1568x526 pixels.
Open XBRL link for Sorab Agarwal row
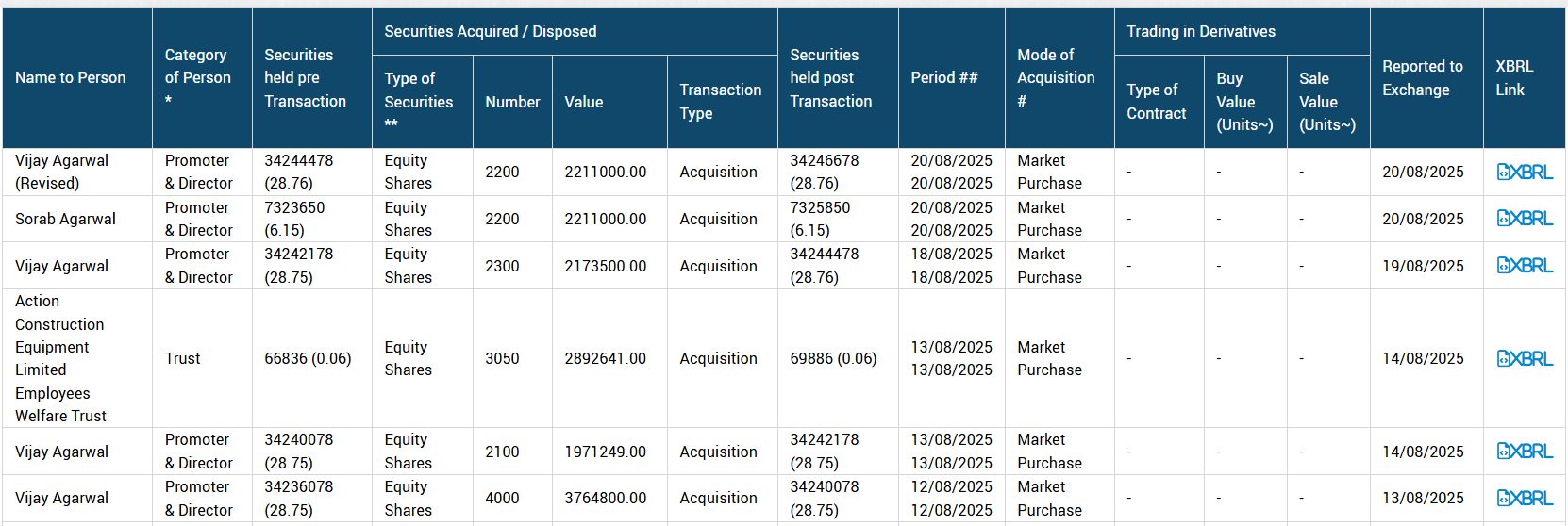pos(1525,219)
